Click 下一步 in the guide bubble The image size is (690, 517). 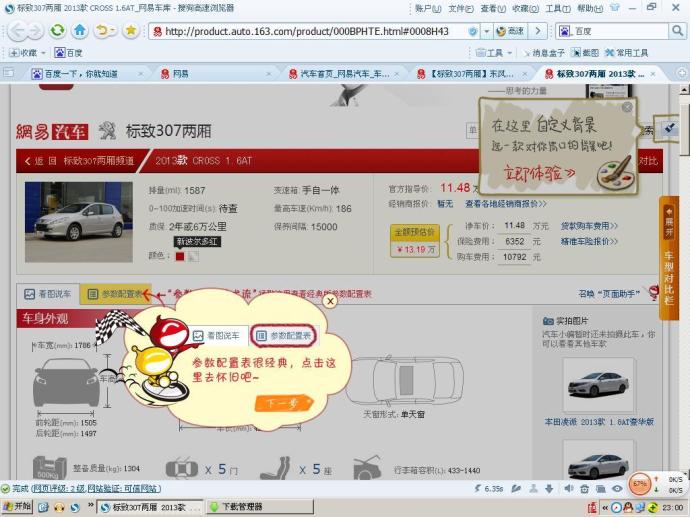(284, 402)
